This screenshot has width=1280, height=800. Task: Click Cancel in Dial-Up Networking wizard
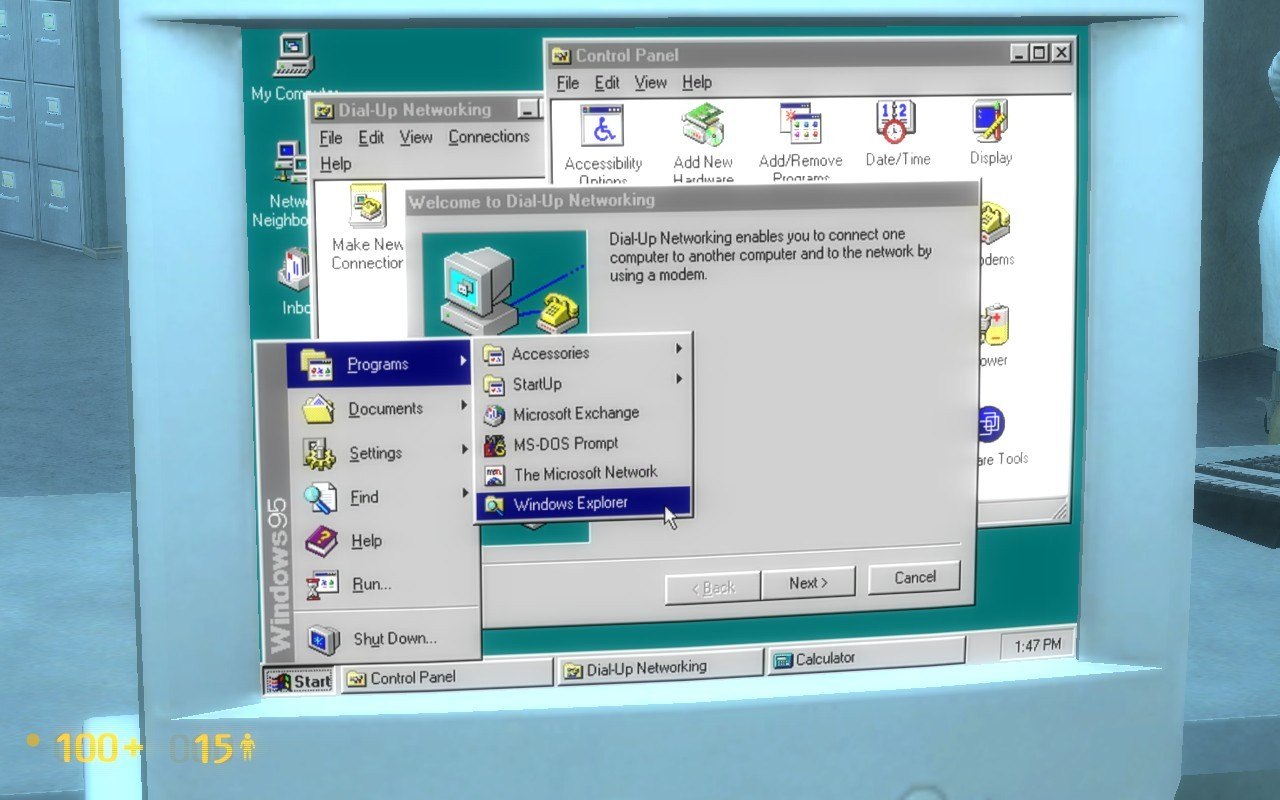click(x=914, y=578)
